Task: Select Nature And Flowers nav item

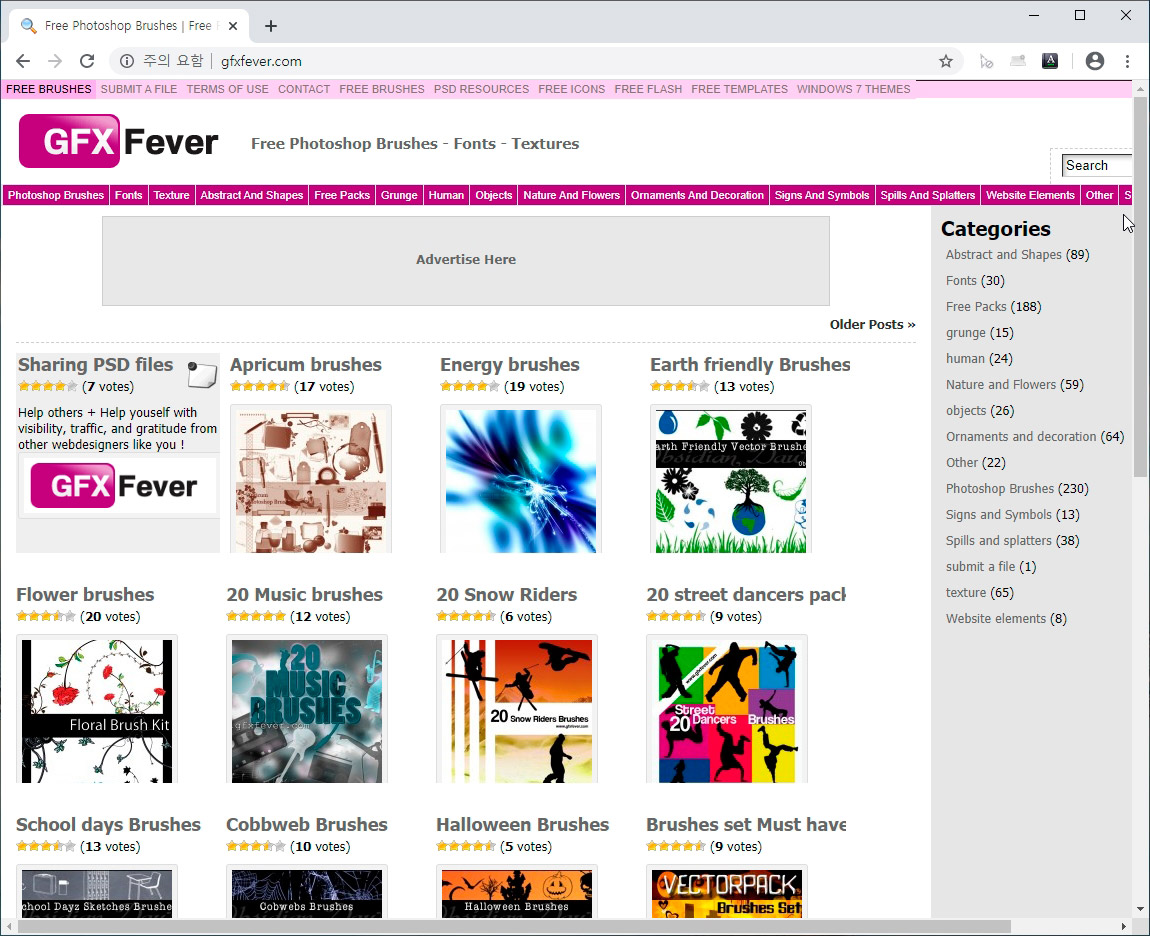Action: pos(571,195)
